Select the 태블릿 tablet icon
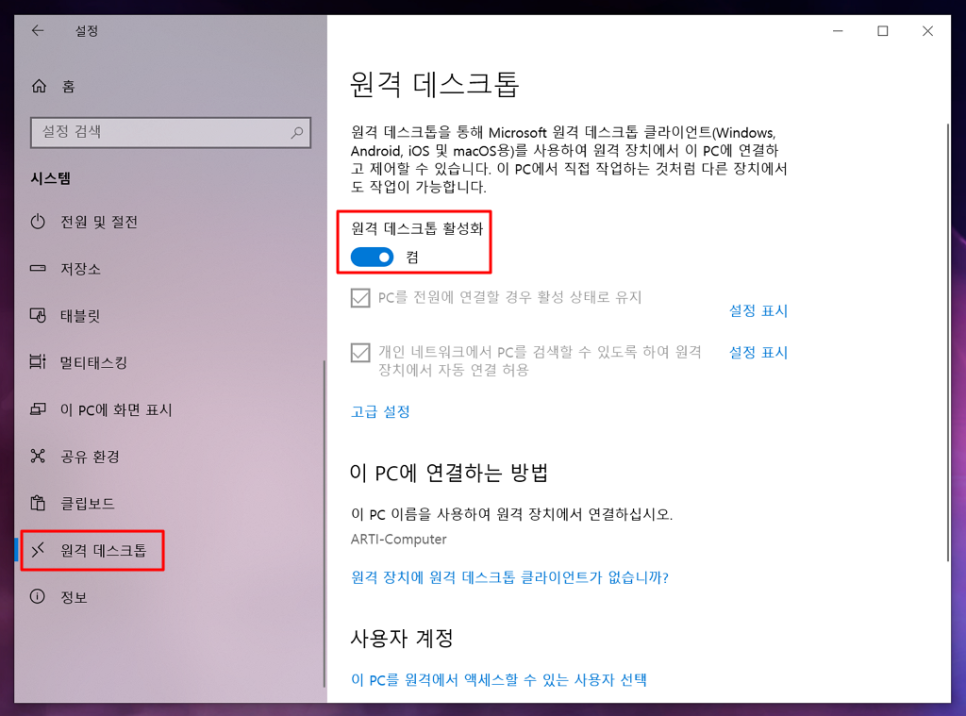 [x=38, y=315]
